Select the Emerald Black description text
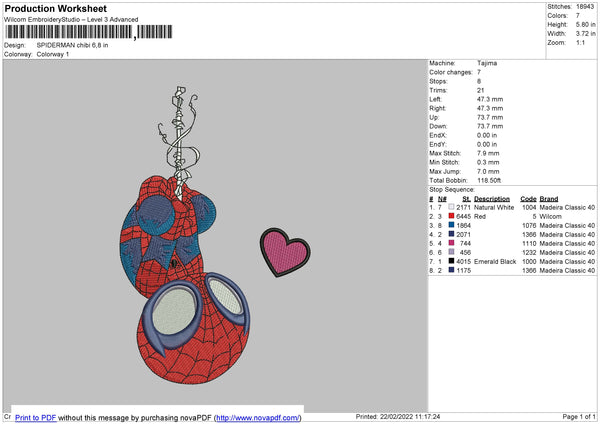 click(x=495, y=262)
